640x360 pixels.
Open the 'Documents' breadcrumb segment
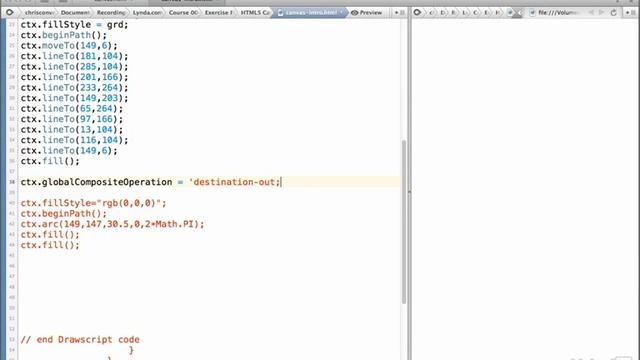(75, 13)
